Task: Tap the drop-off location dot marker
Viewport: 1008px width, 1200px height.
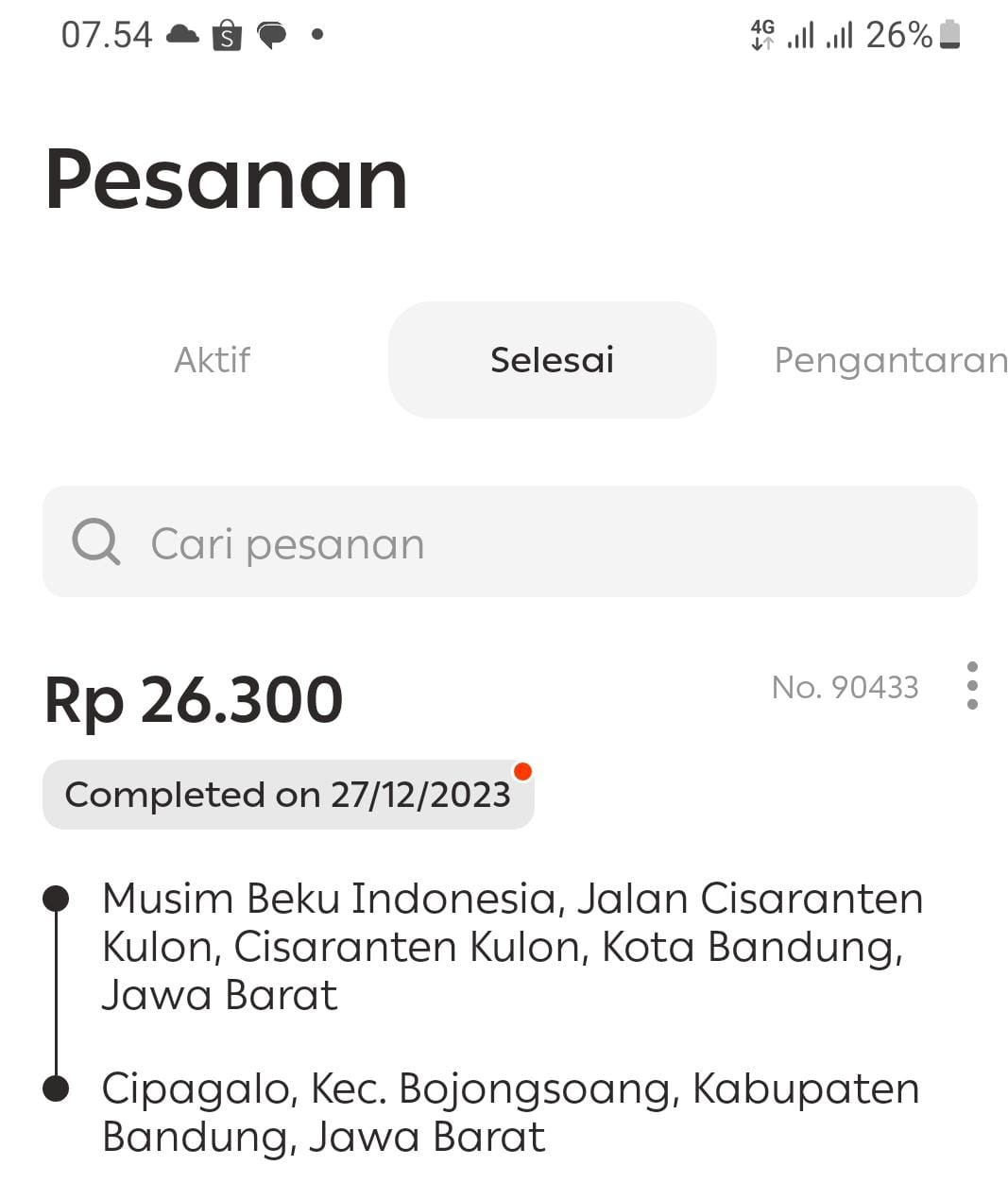Action: click(x=57, y=1089)
